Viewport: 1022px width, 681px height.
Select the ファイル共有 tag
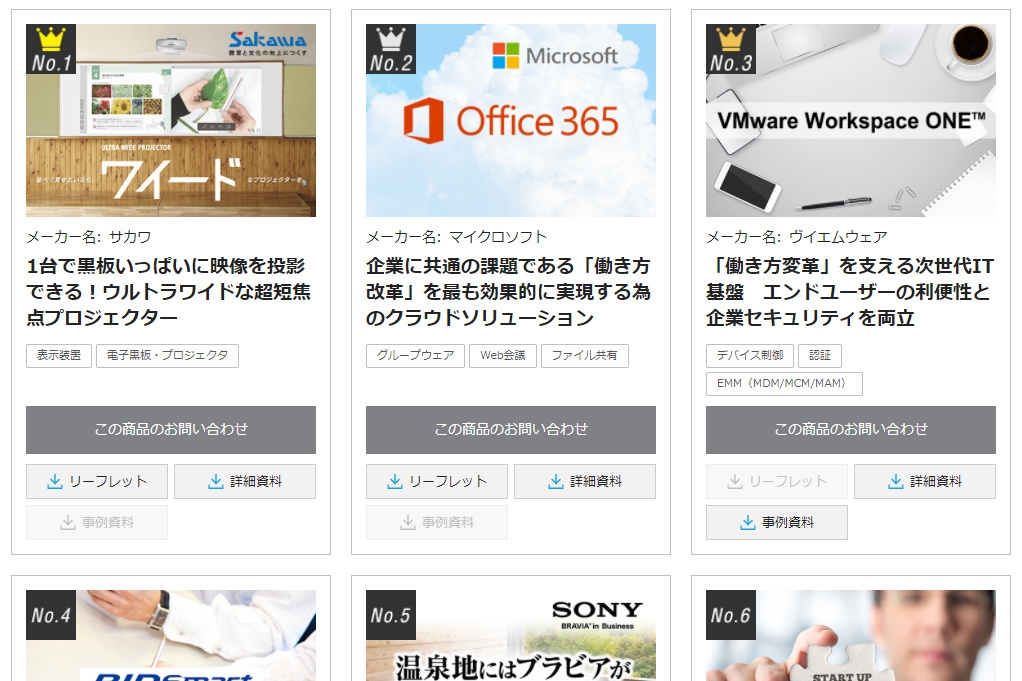pos(585,356)
